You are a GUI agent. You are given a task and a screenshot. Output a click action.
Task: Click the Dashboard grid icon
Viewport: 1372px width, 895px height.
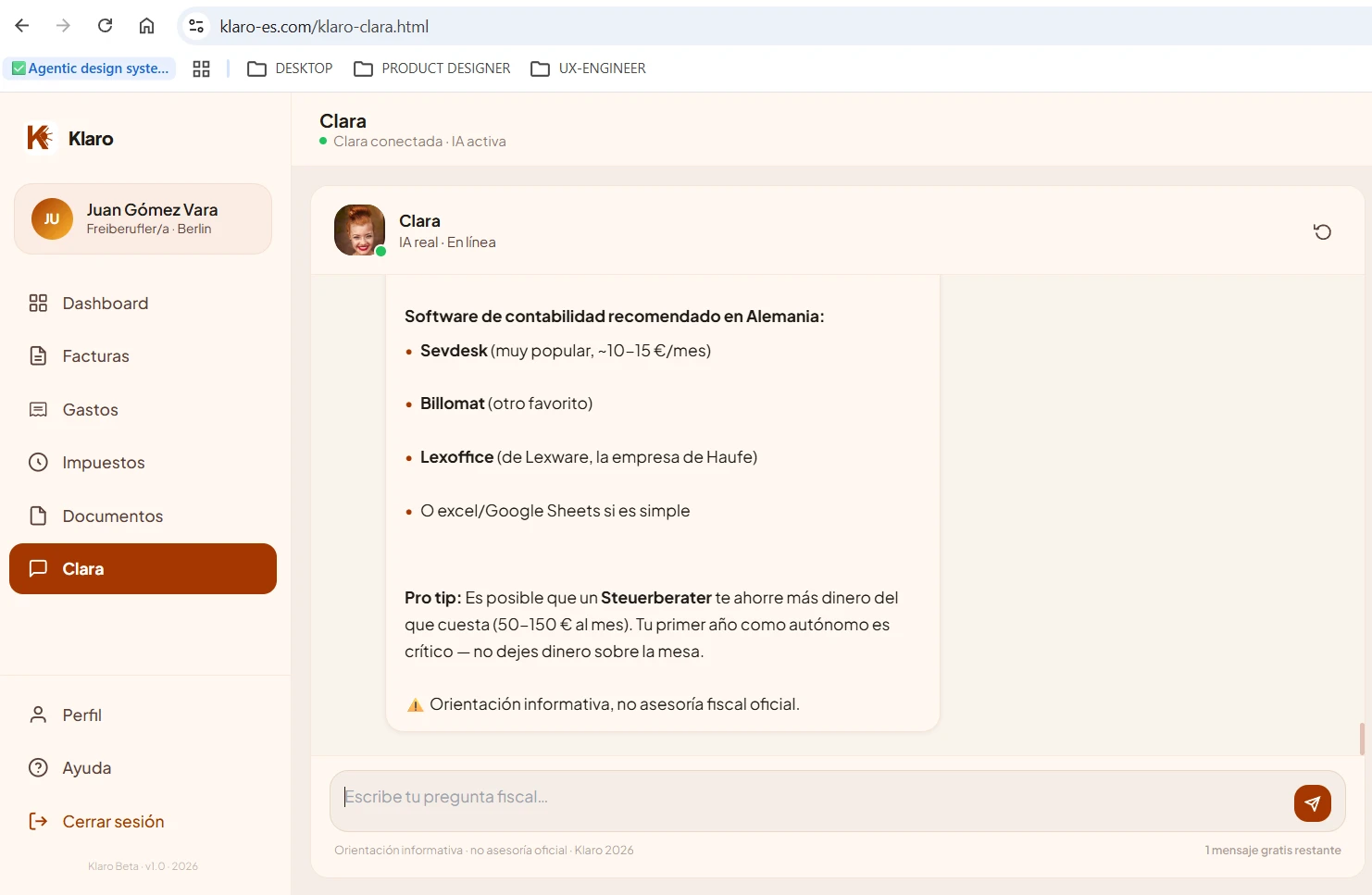click(x=38, y=303)
